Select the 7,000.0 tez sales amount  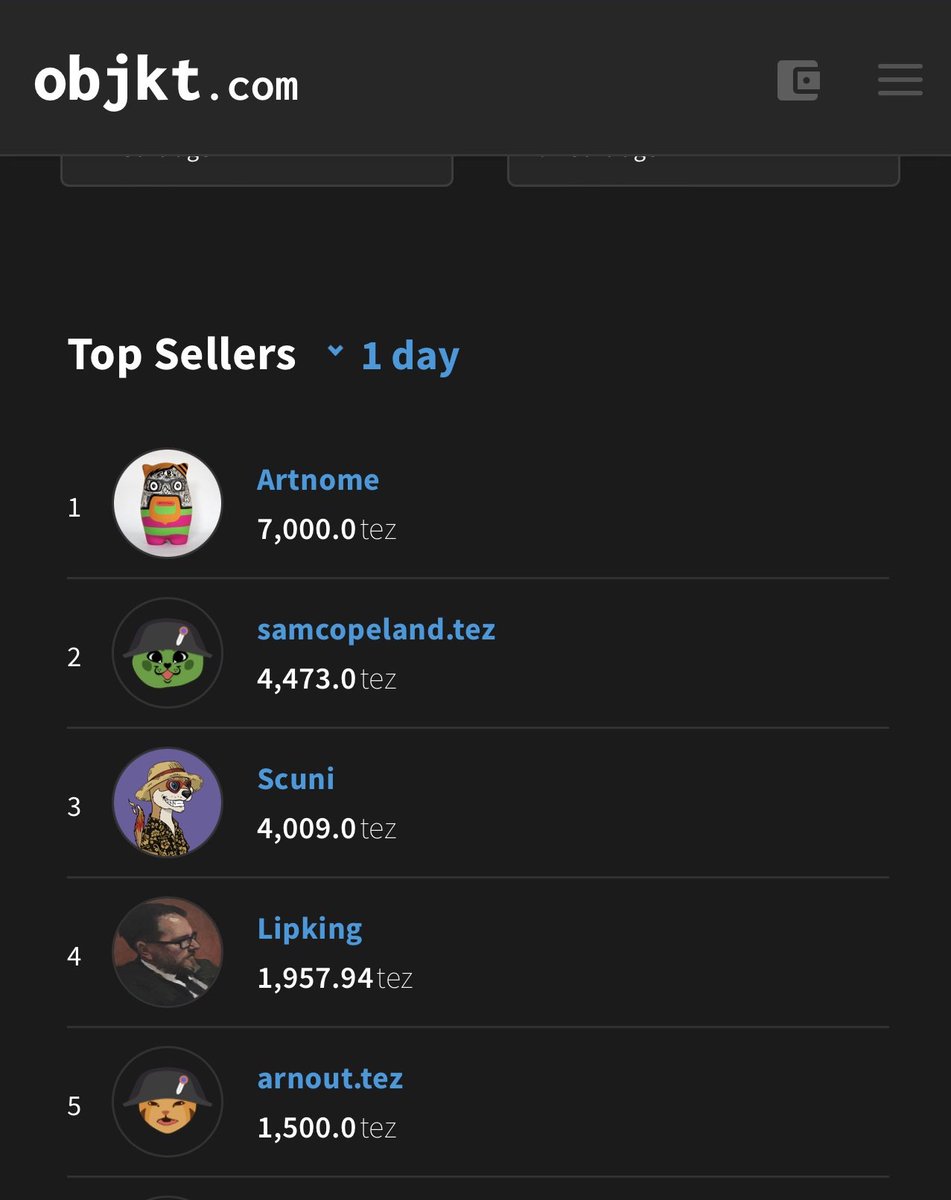point(327,529)
